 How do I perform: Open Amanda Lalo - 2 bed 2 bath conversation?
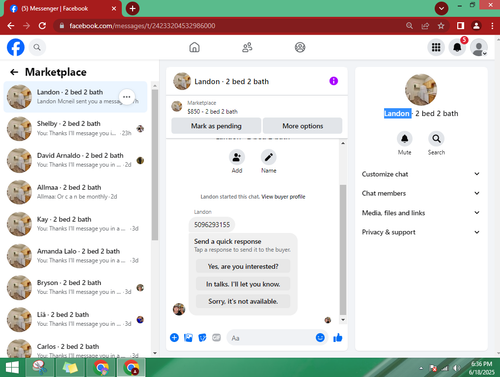coord(75,256)
